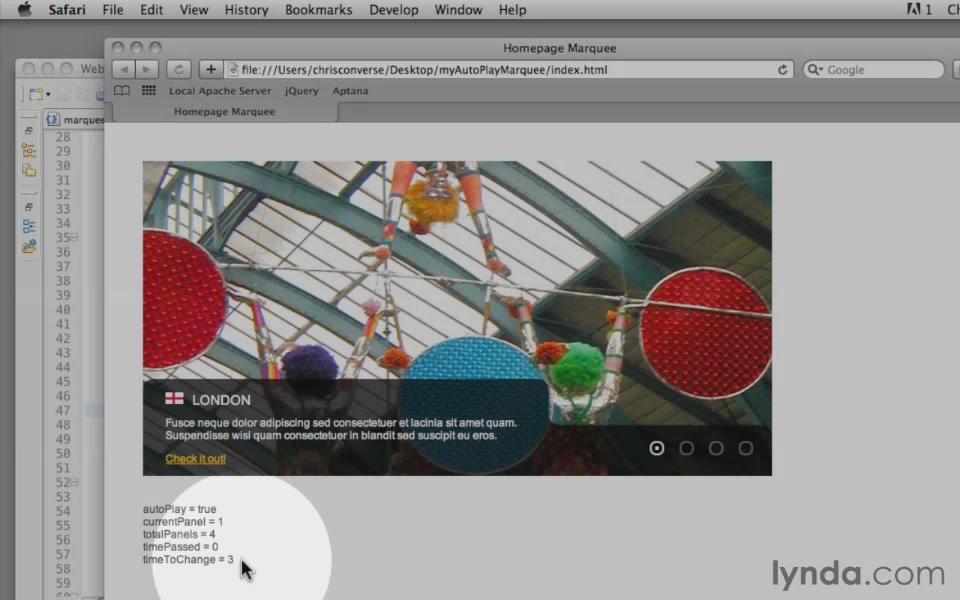The width and height of the screenshot is (960, 600).
Task: Open the Help menu
Action: coord(512,10)
